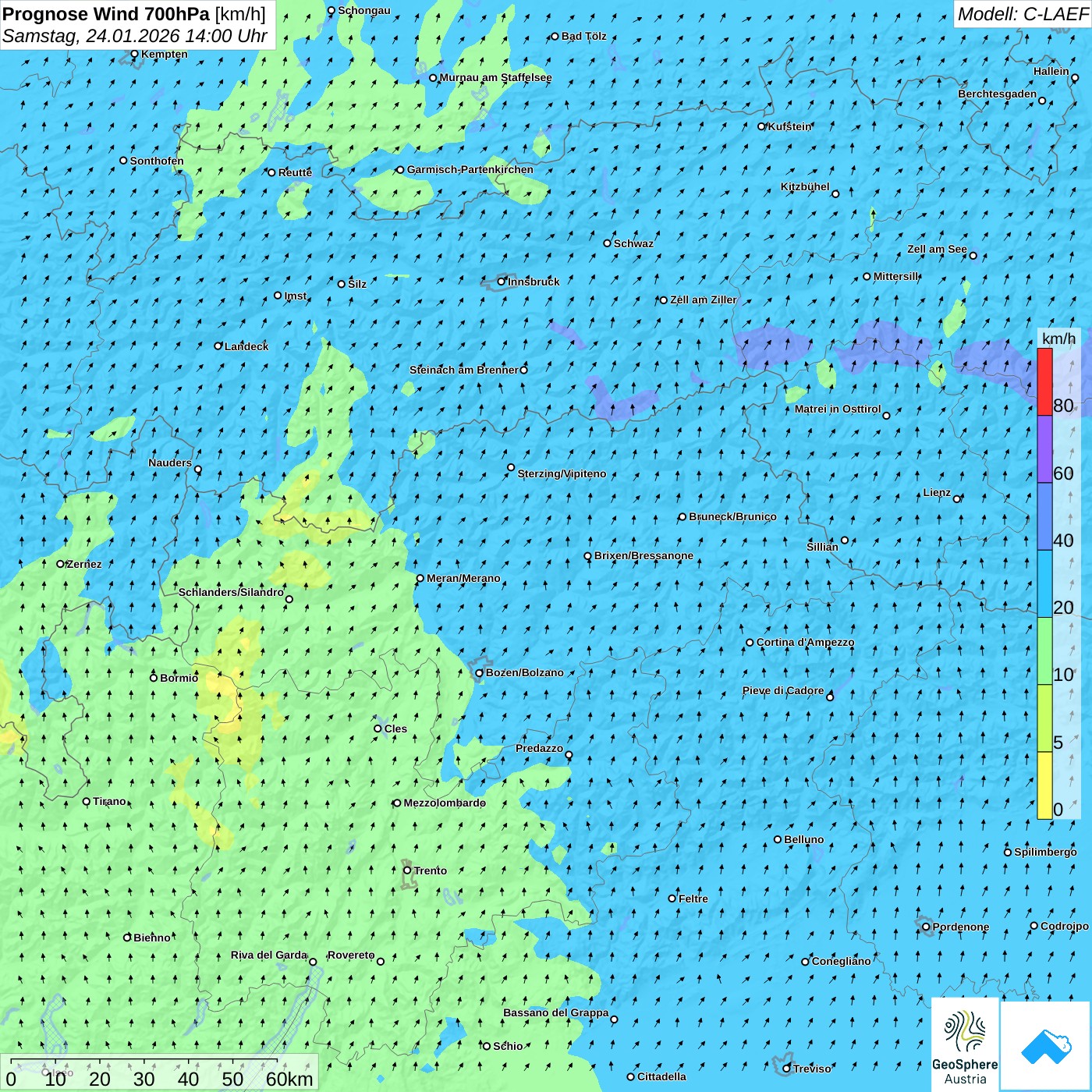
Task: Click the 'Steinach am Brenner' label
Action: tap(464, 370)
